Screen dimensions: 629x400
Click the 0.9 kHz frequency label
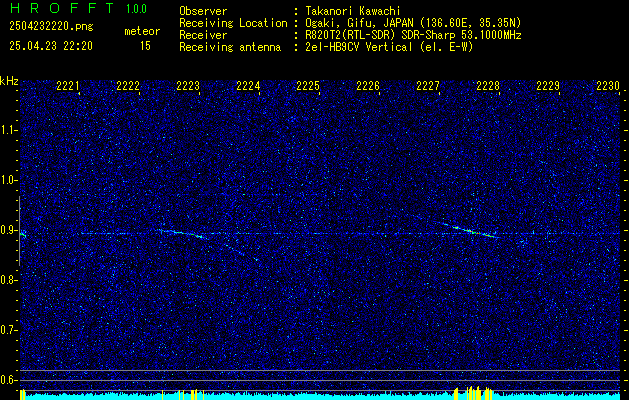[8, 230]
